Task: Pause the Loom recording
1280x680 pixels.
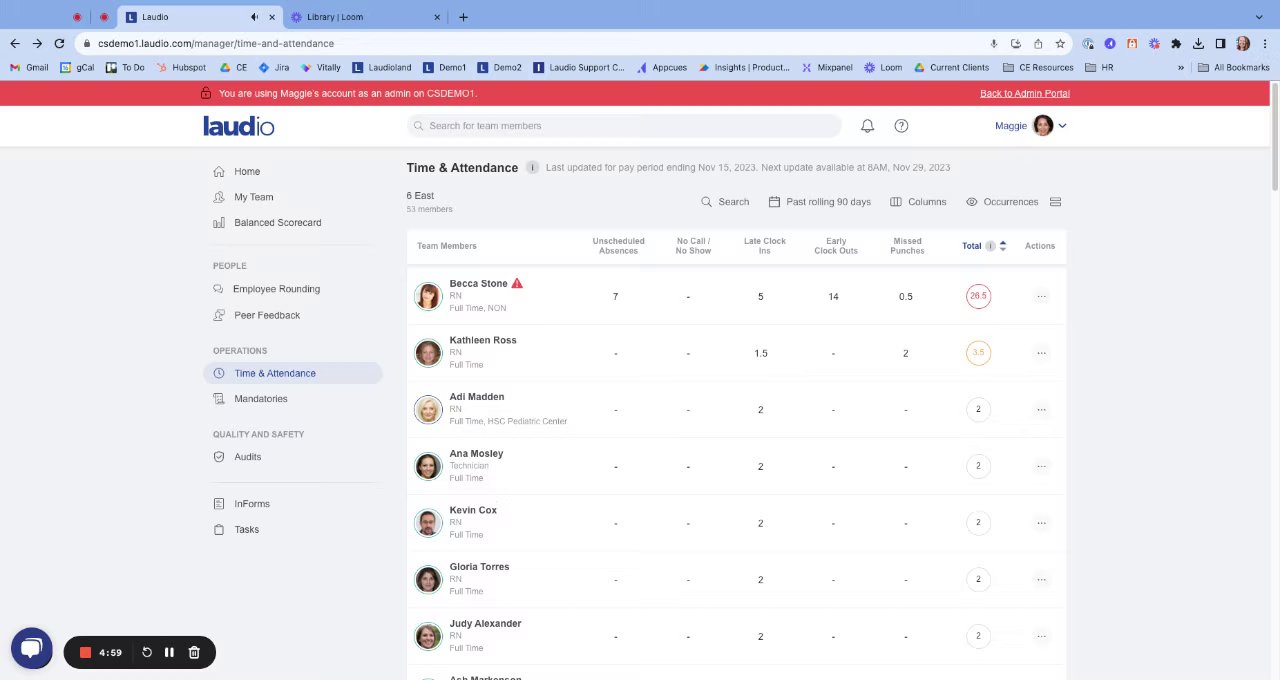Action: pyautogui.click(x=169, y=652)
